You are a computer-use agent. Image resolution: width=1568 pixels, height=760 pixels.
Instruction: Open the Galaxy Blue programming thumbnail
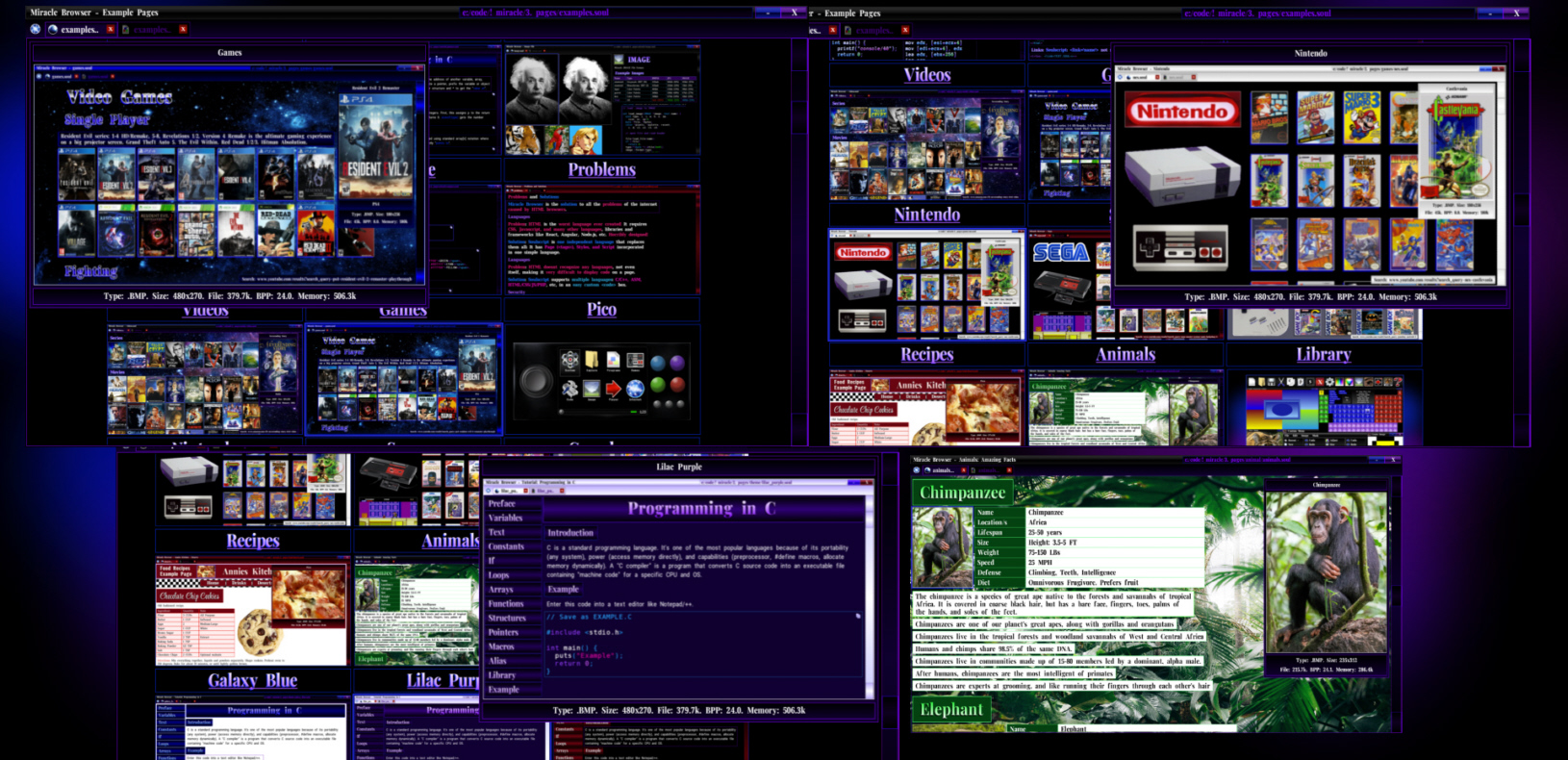pos(253,728)
